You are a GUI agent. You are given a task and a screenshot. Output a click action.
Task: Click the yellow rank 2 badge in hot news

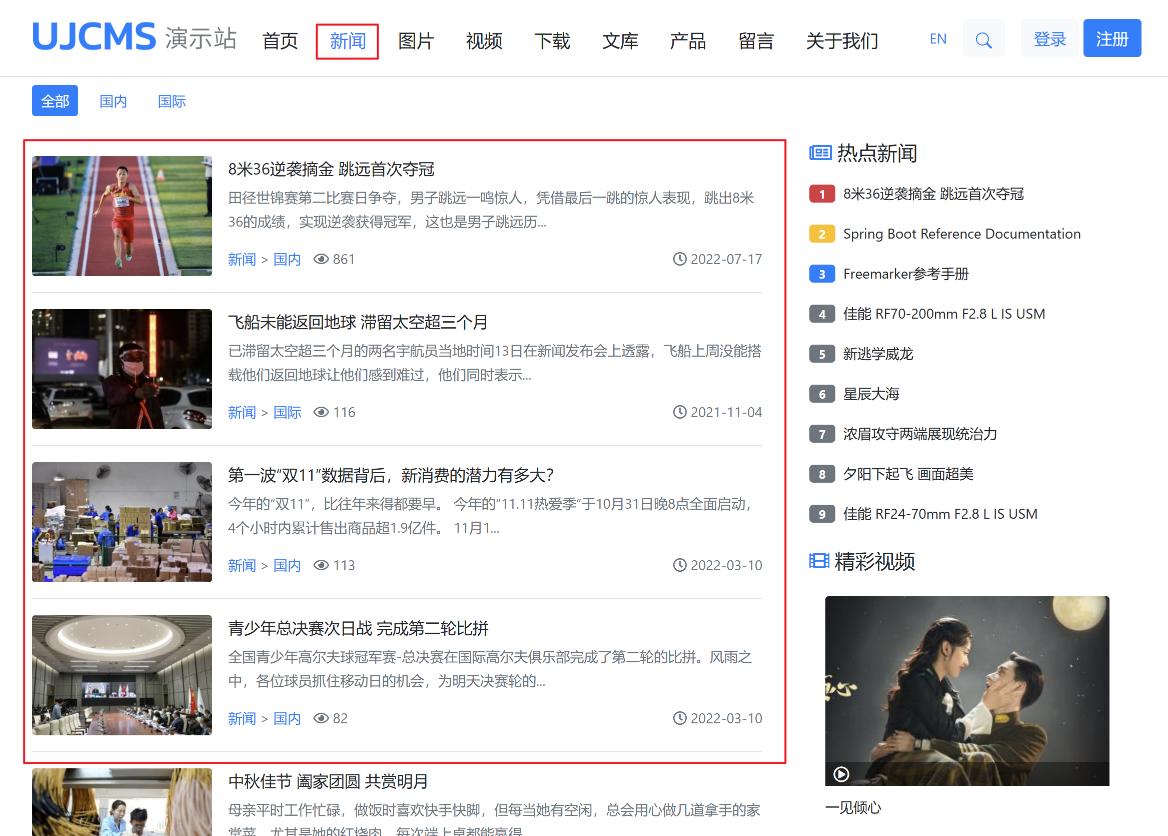point(822,234)
